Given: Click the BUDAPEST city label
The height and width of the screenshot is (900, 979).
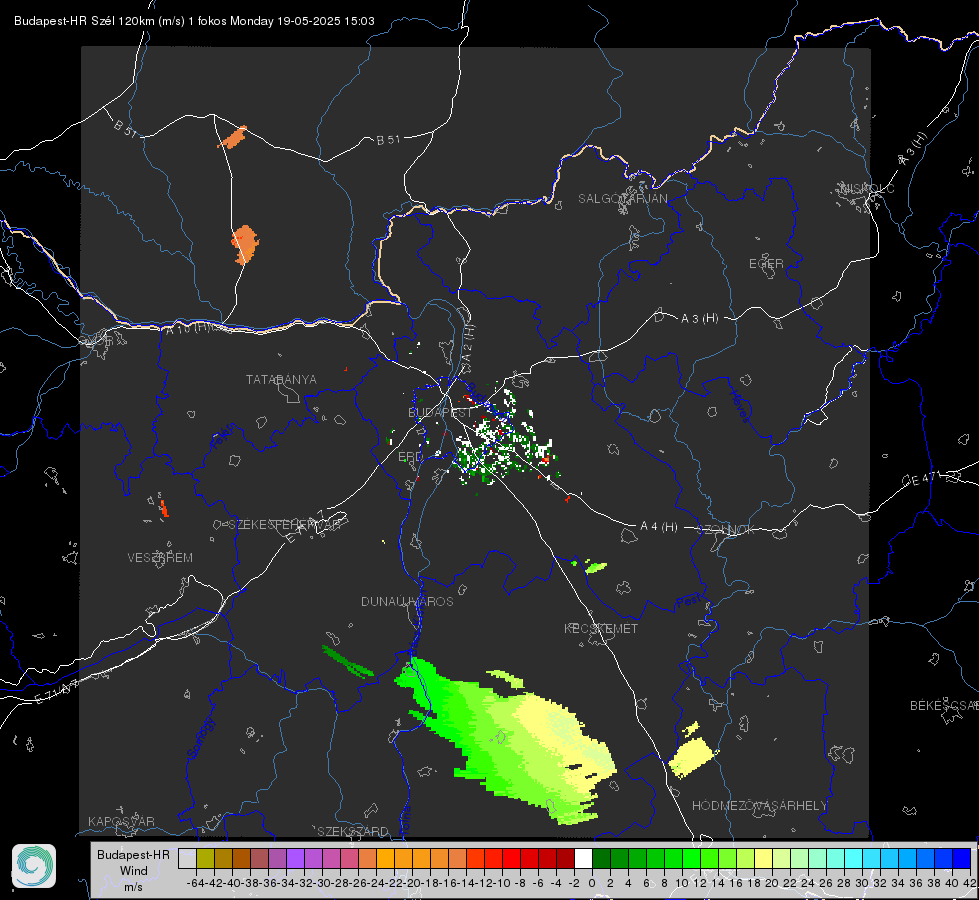Looking at the screenshot, I should [440, 413].
